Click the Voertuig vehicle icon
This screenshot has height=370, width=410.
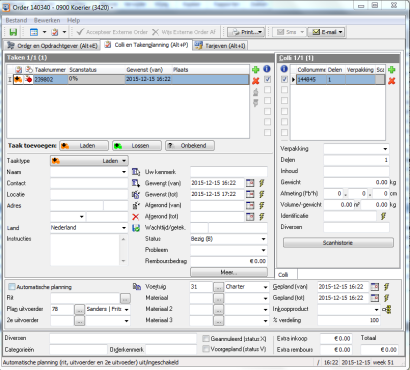pyautogui.click(x=137, y=286)
